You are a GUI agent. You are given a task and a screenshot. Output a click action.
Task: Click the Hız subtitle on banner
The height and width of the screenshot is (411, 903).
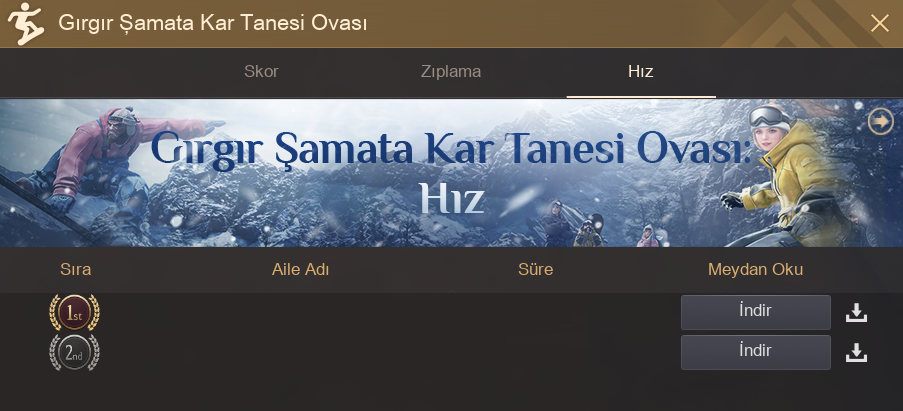pos(452,199)
